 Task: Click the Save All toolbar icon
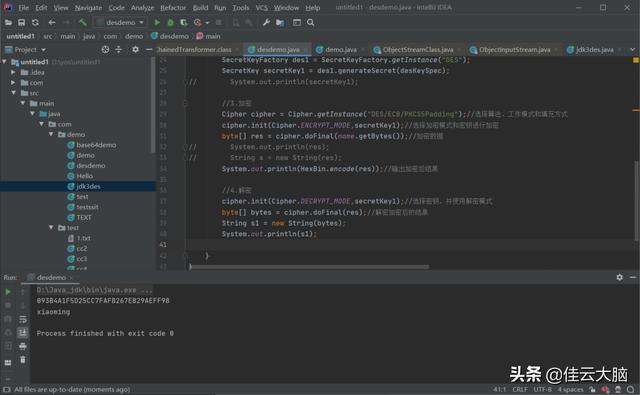pyautogui.click(x=22, y=22)
